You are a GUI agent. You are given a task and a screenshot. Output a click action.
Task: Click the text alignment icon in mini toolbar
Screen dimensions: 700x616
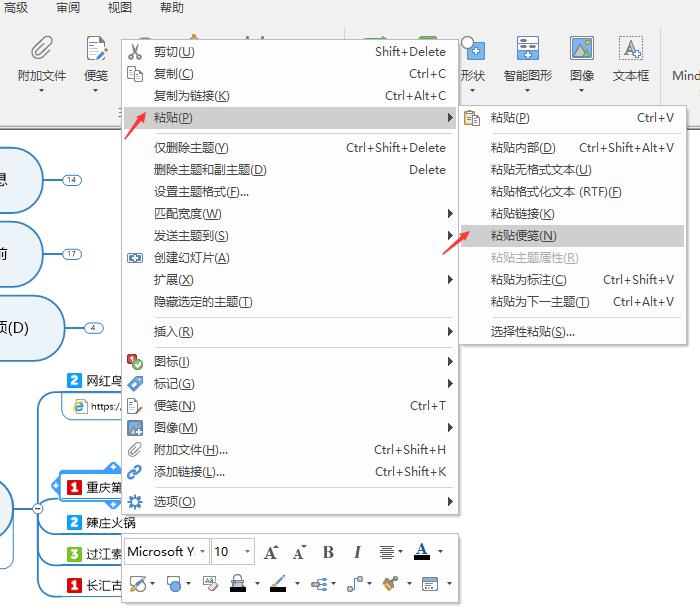[x=387, y=552]
